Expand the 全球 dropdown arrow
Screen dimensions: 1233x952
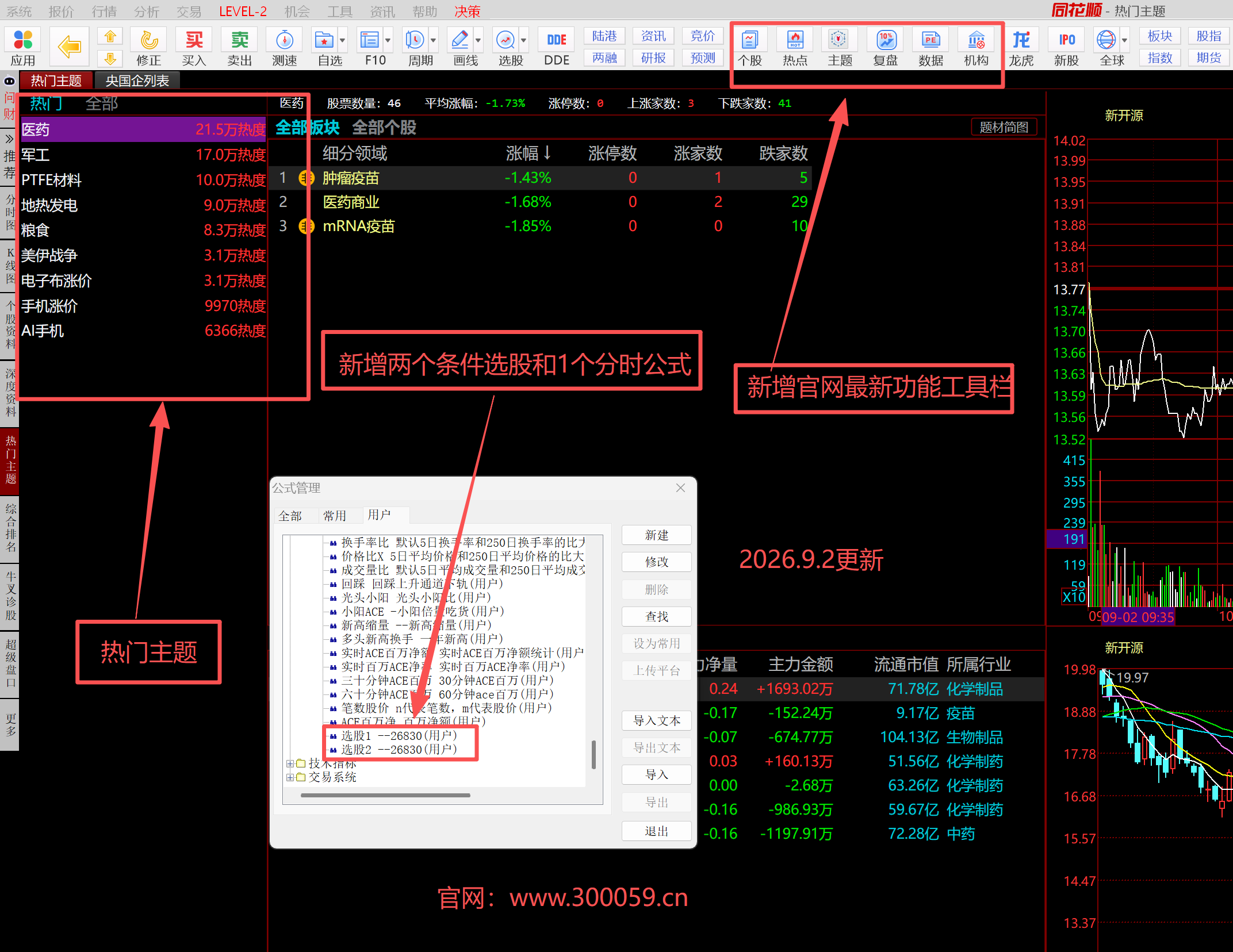(1125, 40)
